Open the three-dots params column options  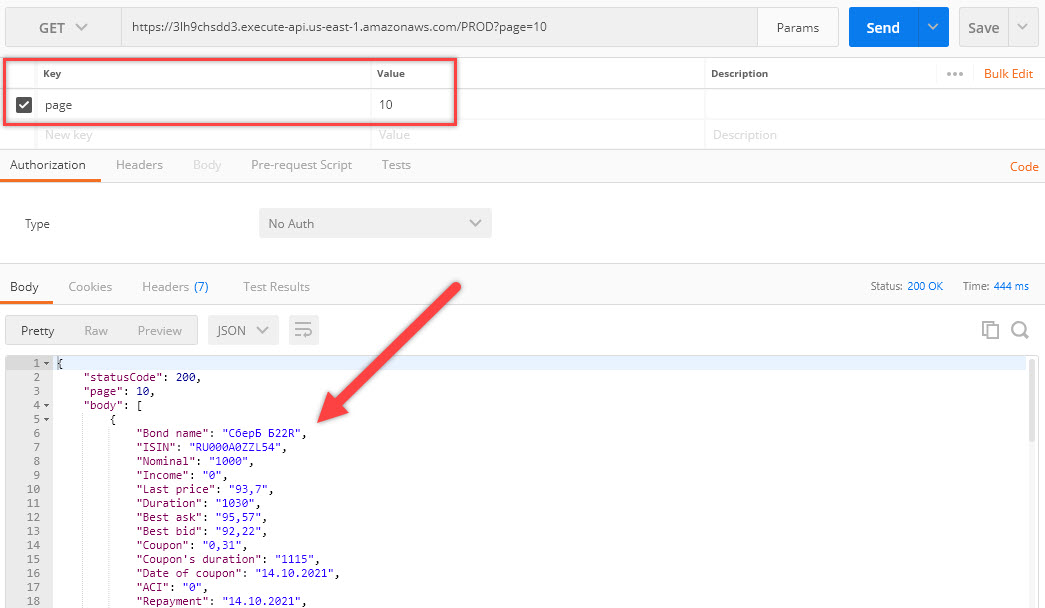coord(955,74)
